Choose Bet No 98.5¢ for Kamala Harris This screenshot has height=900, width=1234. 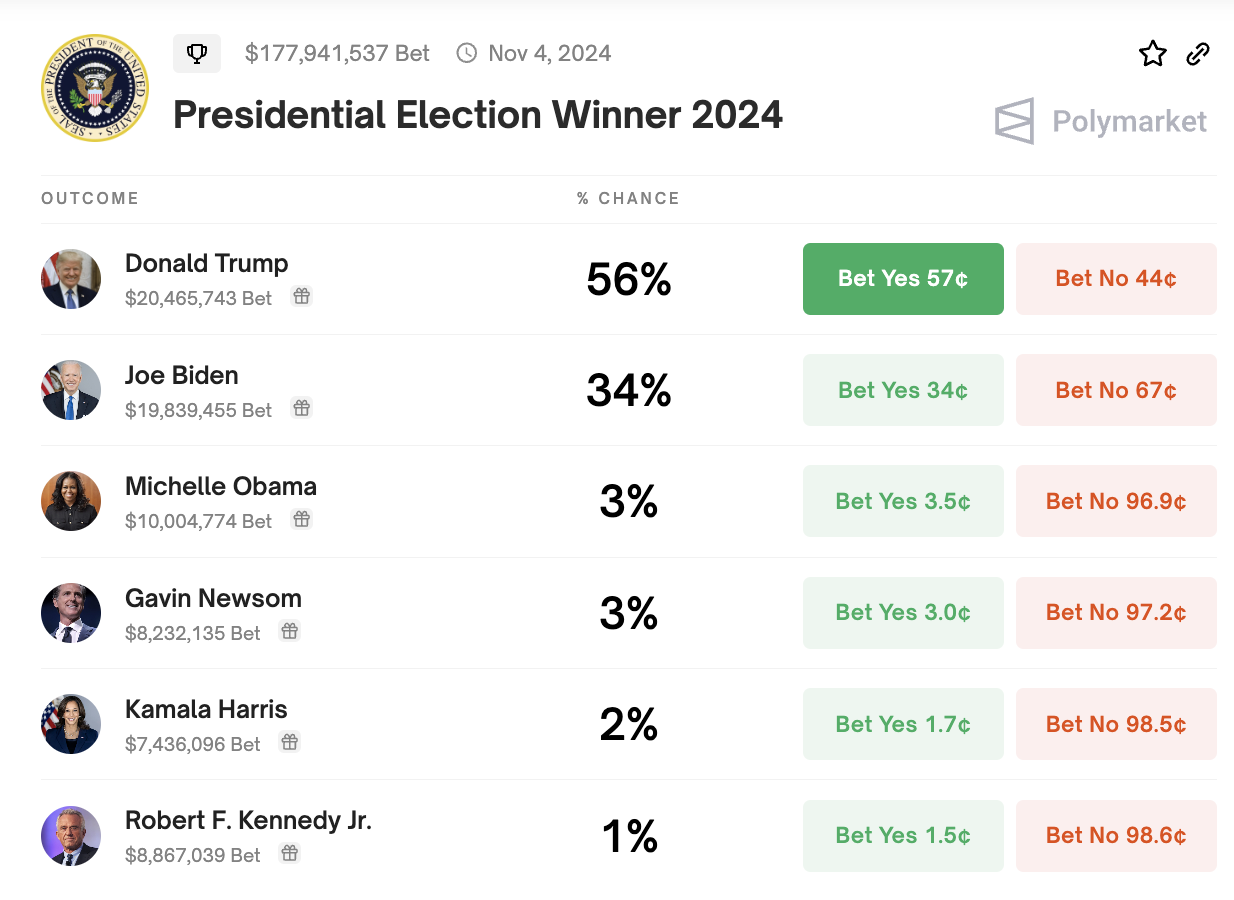pos(1116,724)
